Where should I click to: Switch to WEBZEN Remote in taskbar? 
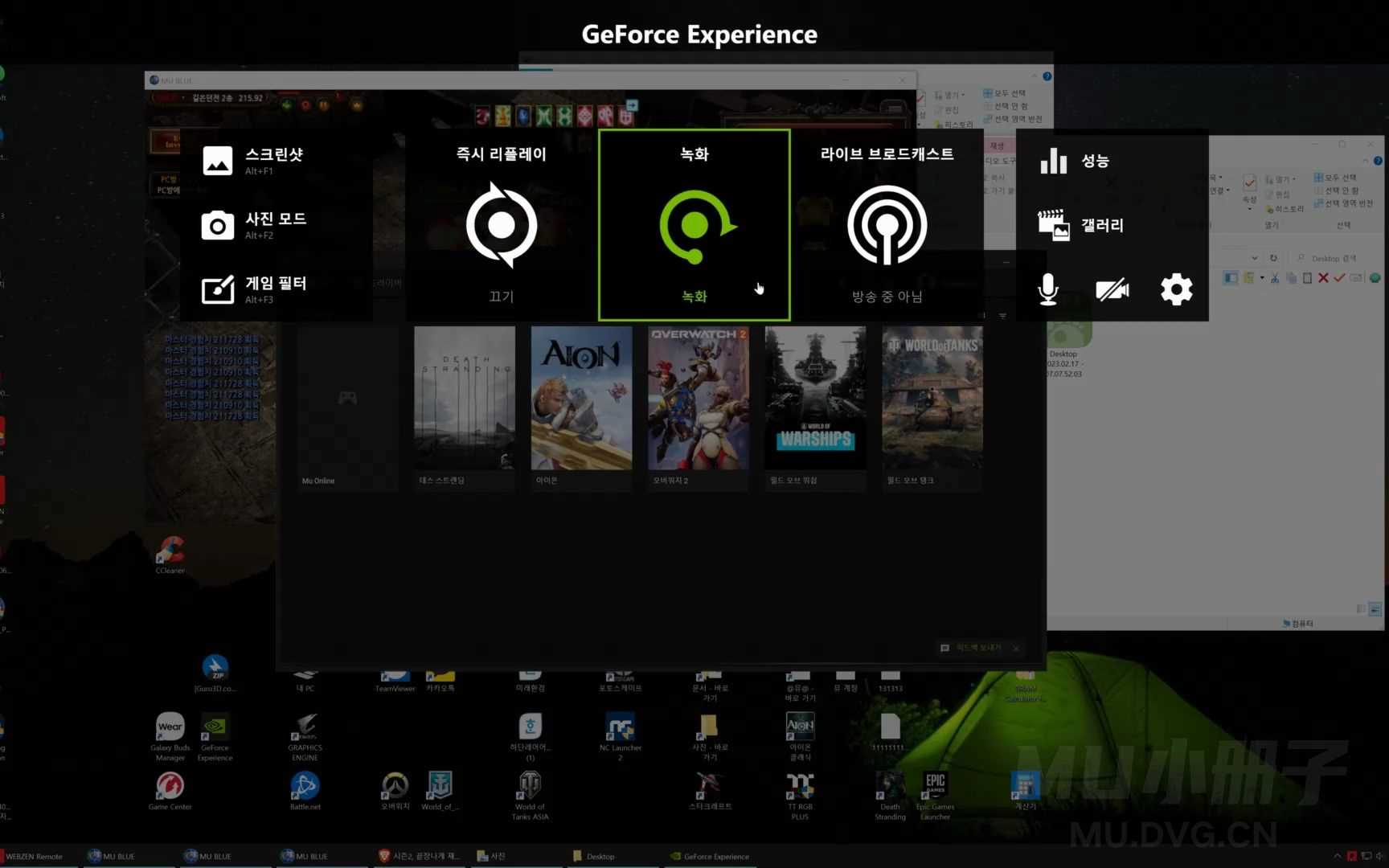[39, 856]
